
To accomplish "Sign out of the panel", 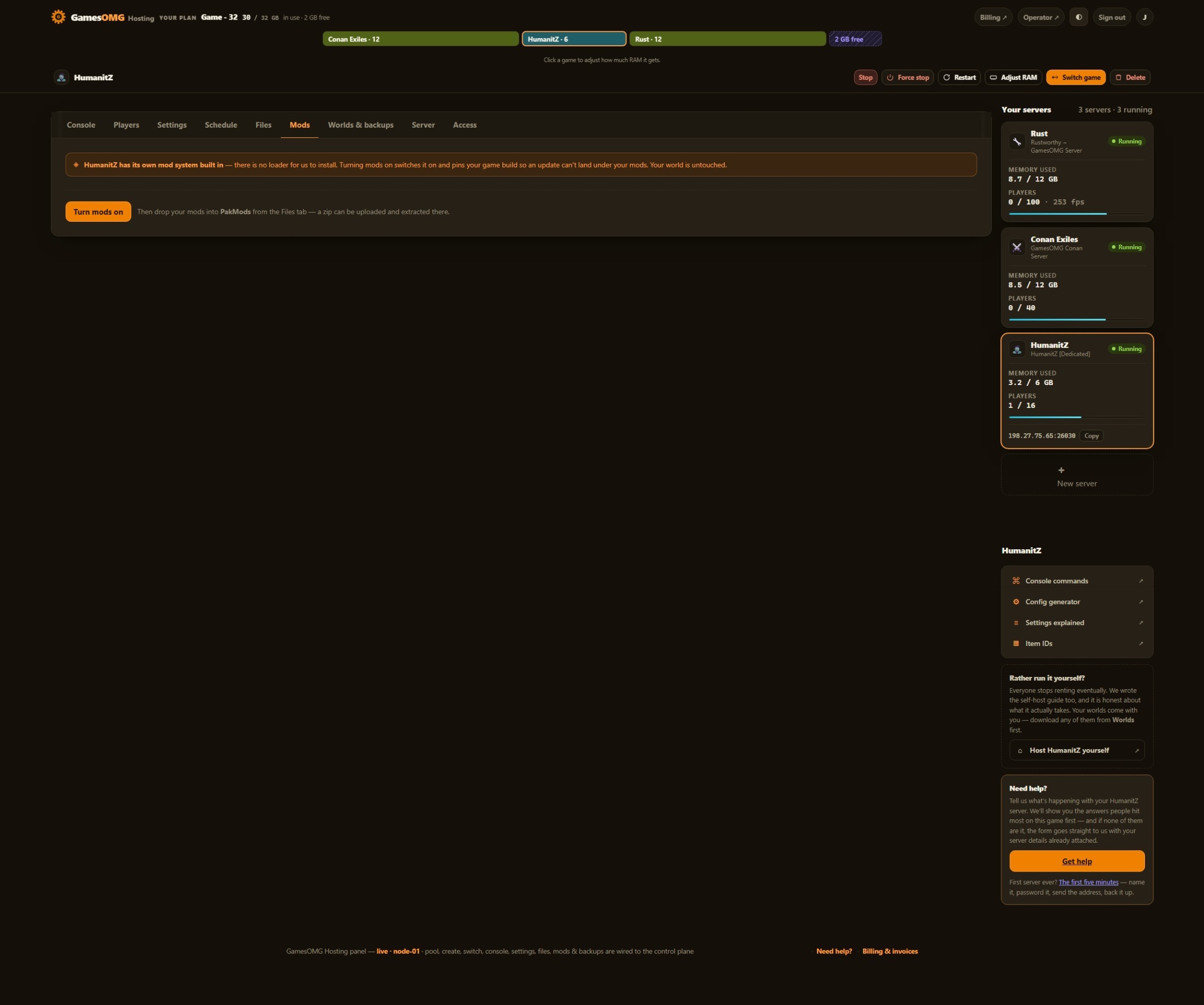I will click(1111, 17).
